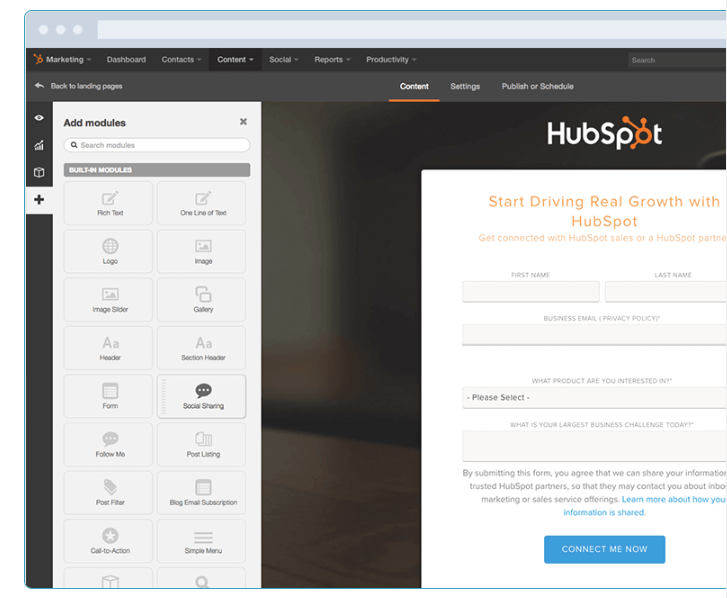Add the Gallery module
The height and width of the screenshot is (598, 727).
coord(201,299)
